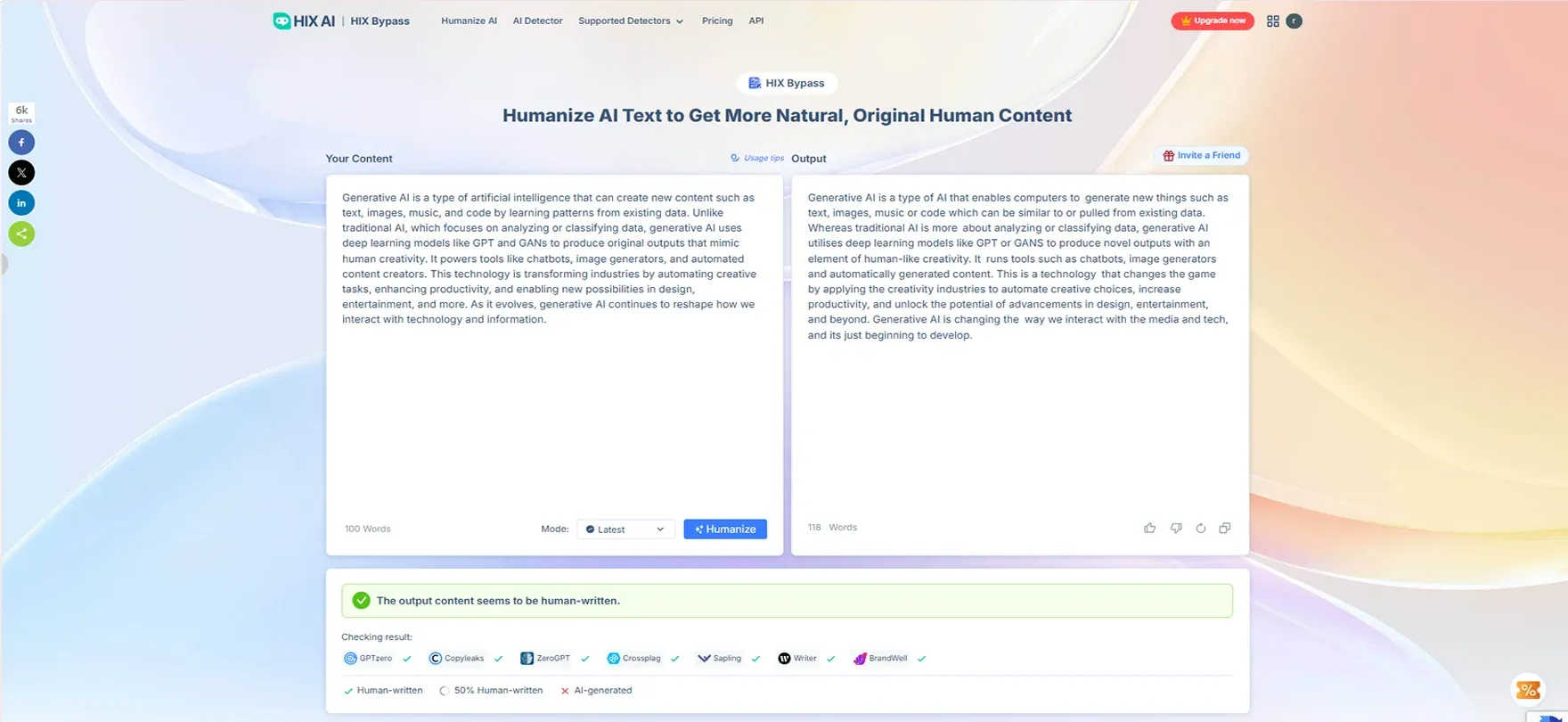The height and width of the screenshot is (722, 1568).
Task: Click the Copyleaks detector icon
Action: click(436, 659)
